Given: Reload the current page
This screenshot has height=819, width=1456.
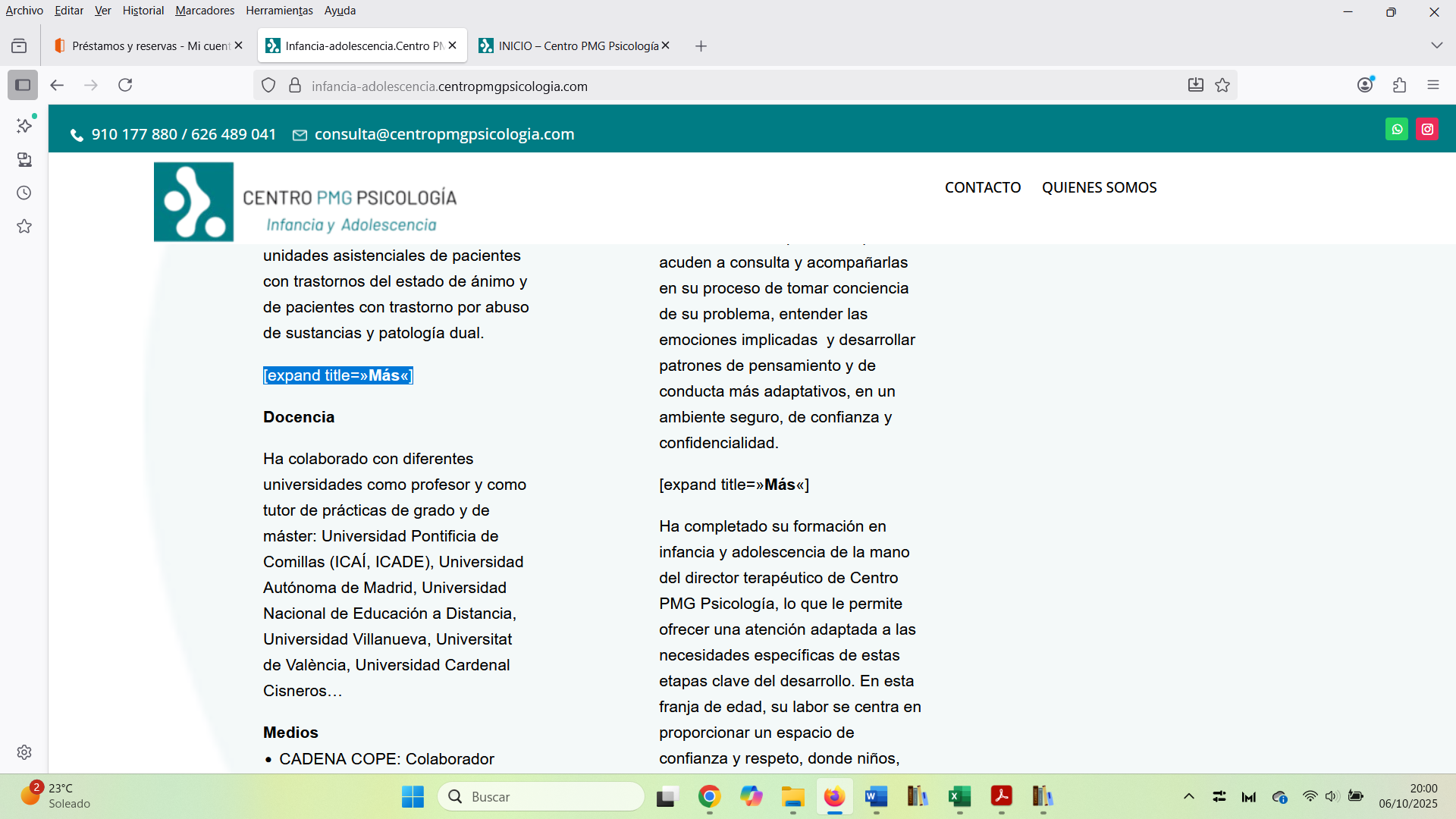Looking at the screenshot, I should coord(125,86).
